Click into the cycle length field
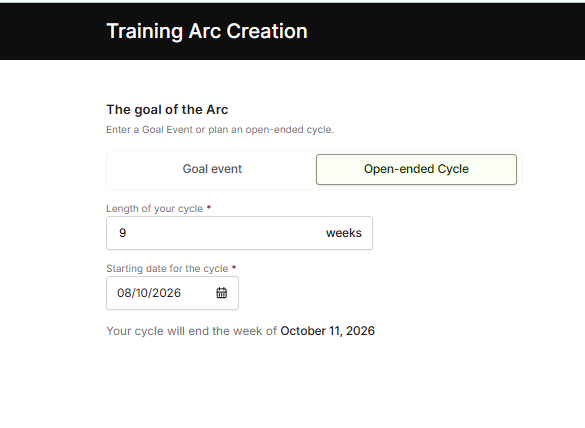The image size is (585, 428). 239,233
